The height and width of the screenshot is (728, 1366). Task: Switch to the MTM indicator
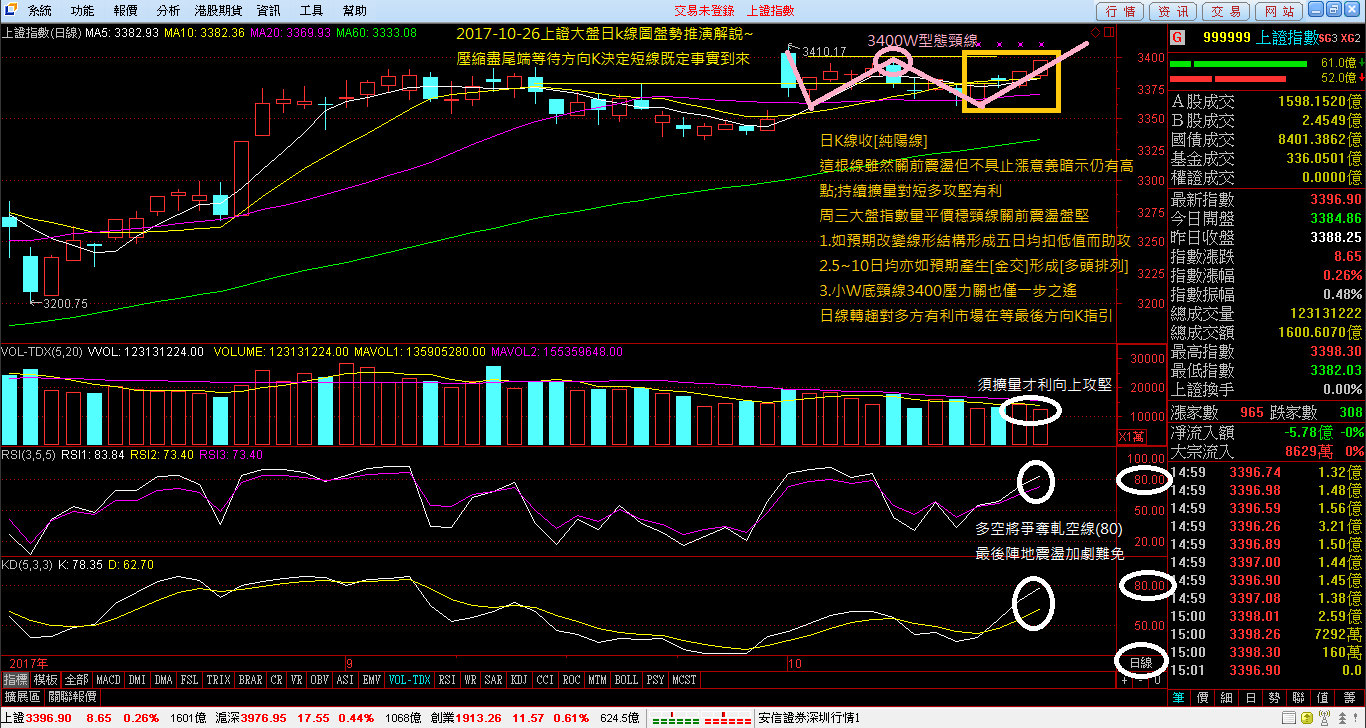597,680
